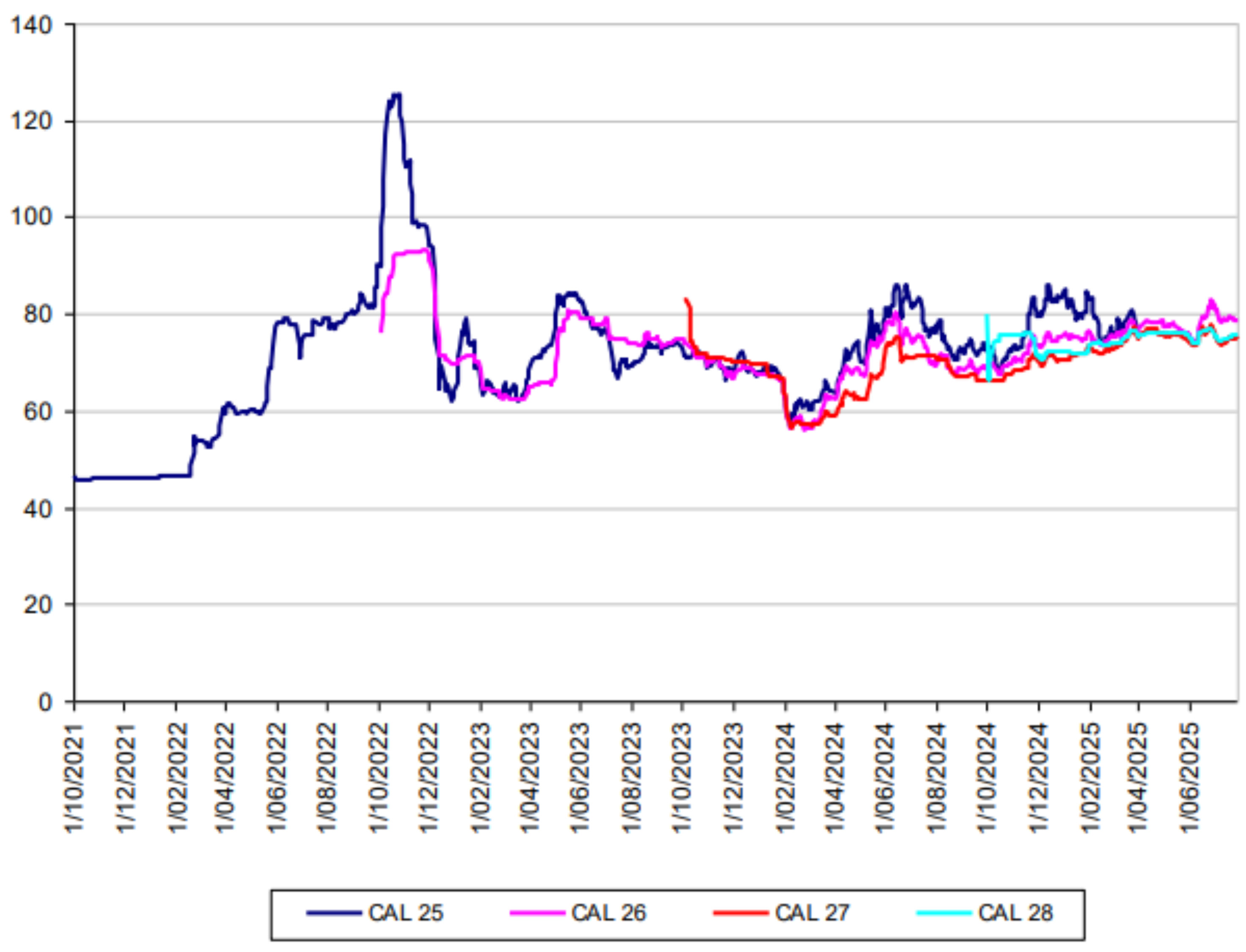Click the peak of the CAL 25 line
The width and height of the screenshot is (1246, 952).
[396, 95]
